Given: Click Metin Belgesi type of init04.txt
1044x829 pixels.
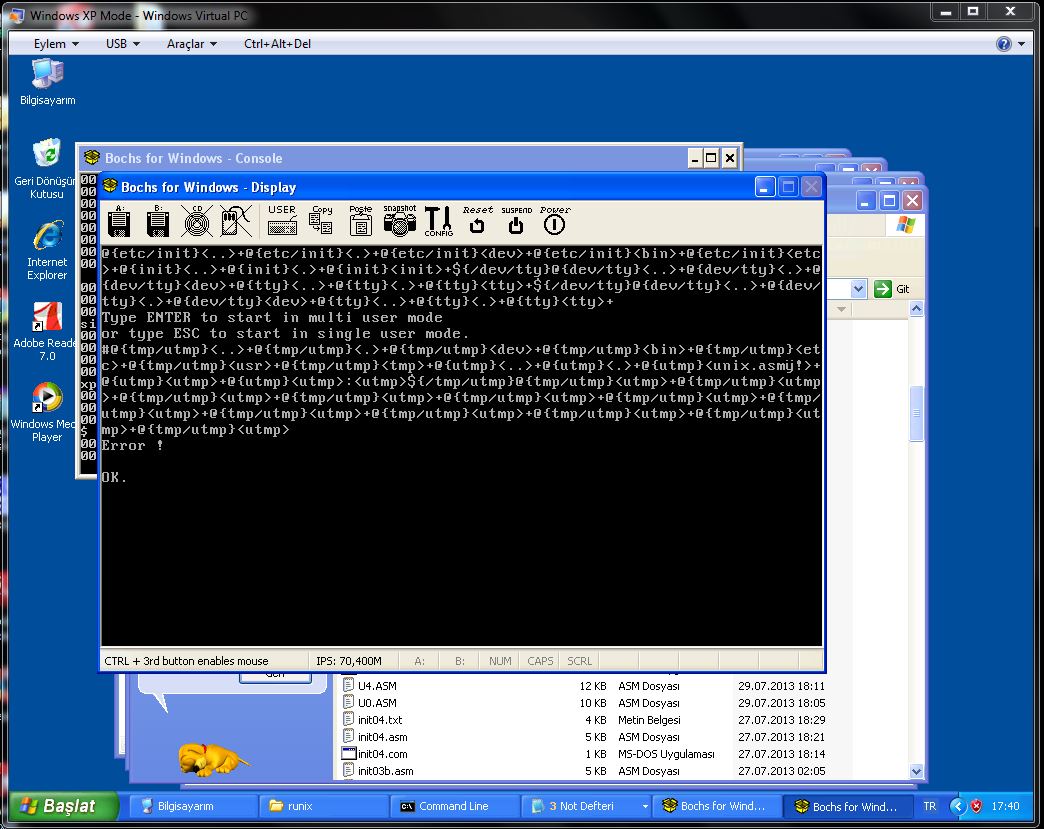Looking at the screenshot, I should pyautogui.click(x=649, y=720).
